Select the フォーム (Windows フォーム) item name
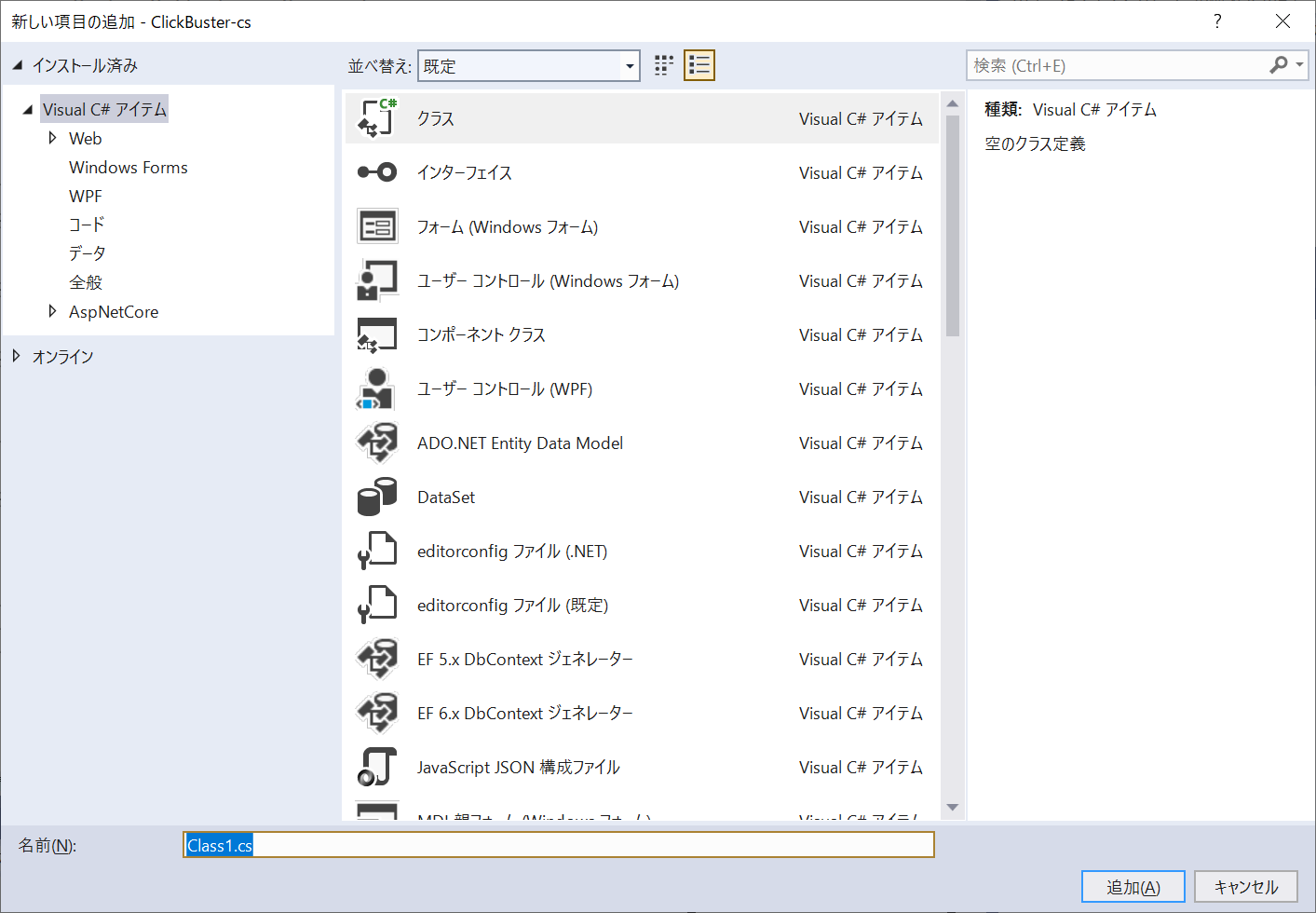Image resolution: width=1316 pixels, height=913 pixels. 508,226
